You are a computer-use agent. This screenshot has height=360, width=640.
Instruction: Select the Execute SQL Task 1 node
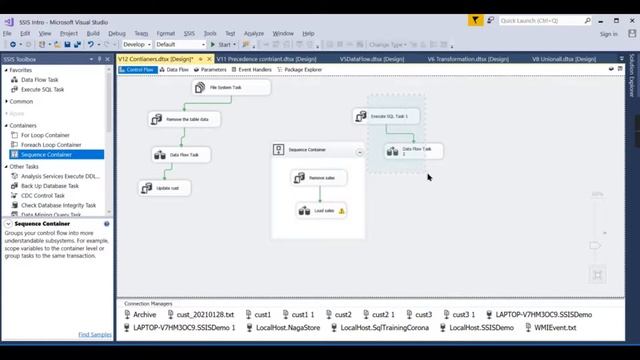tap(386, 116)
